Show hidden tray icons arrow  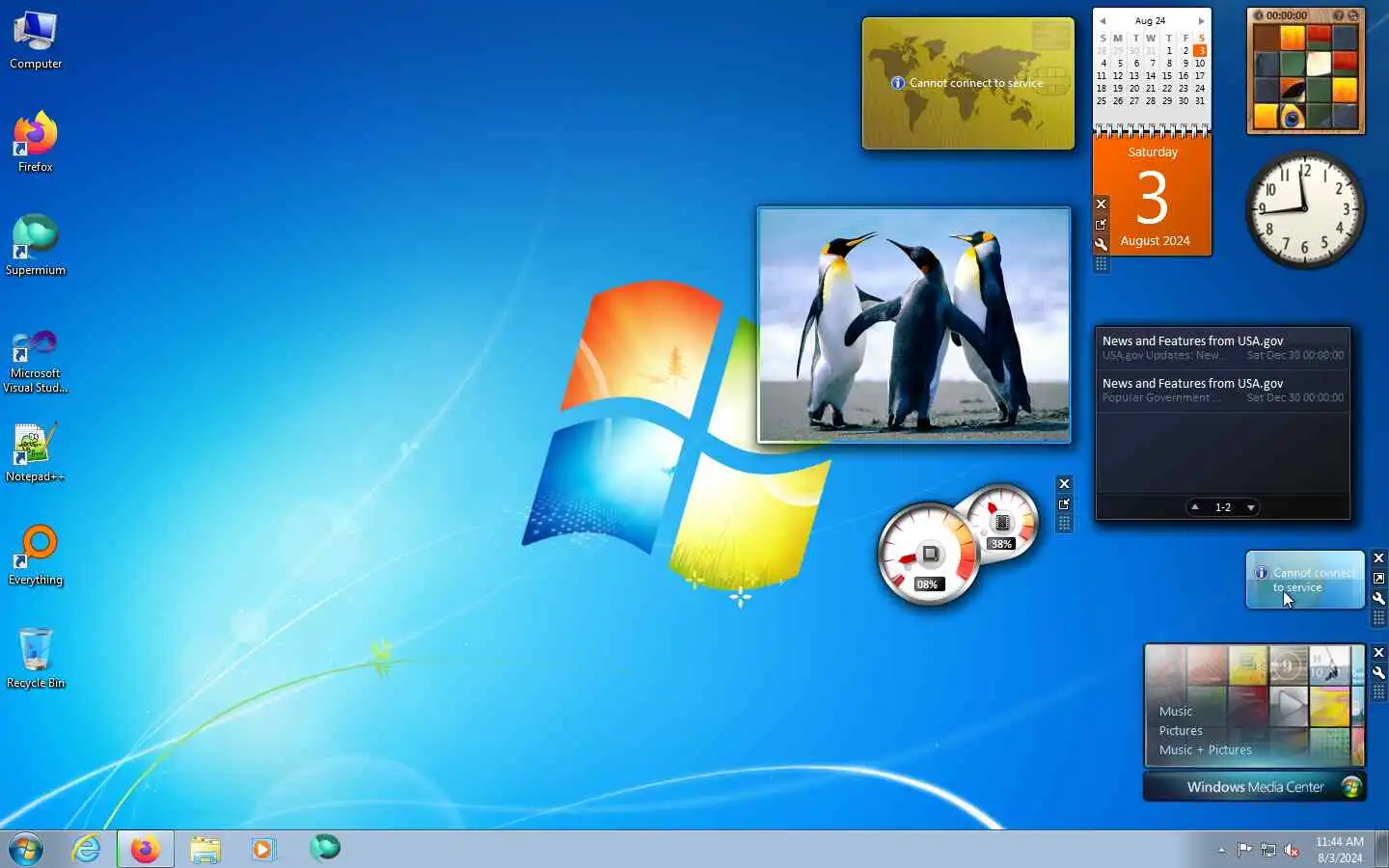1222,850
